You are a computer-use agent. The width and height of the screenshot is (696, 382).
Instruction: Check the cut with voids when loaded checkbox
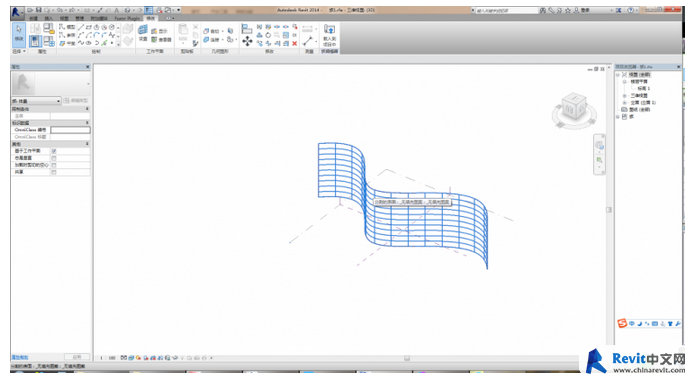tap(54, 165)
